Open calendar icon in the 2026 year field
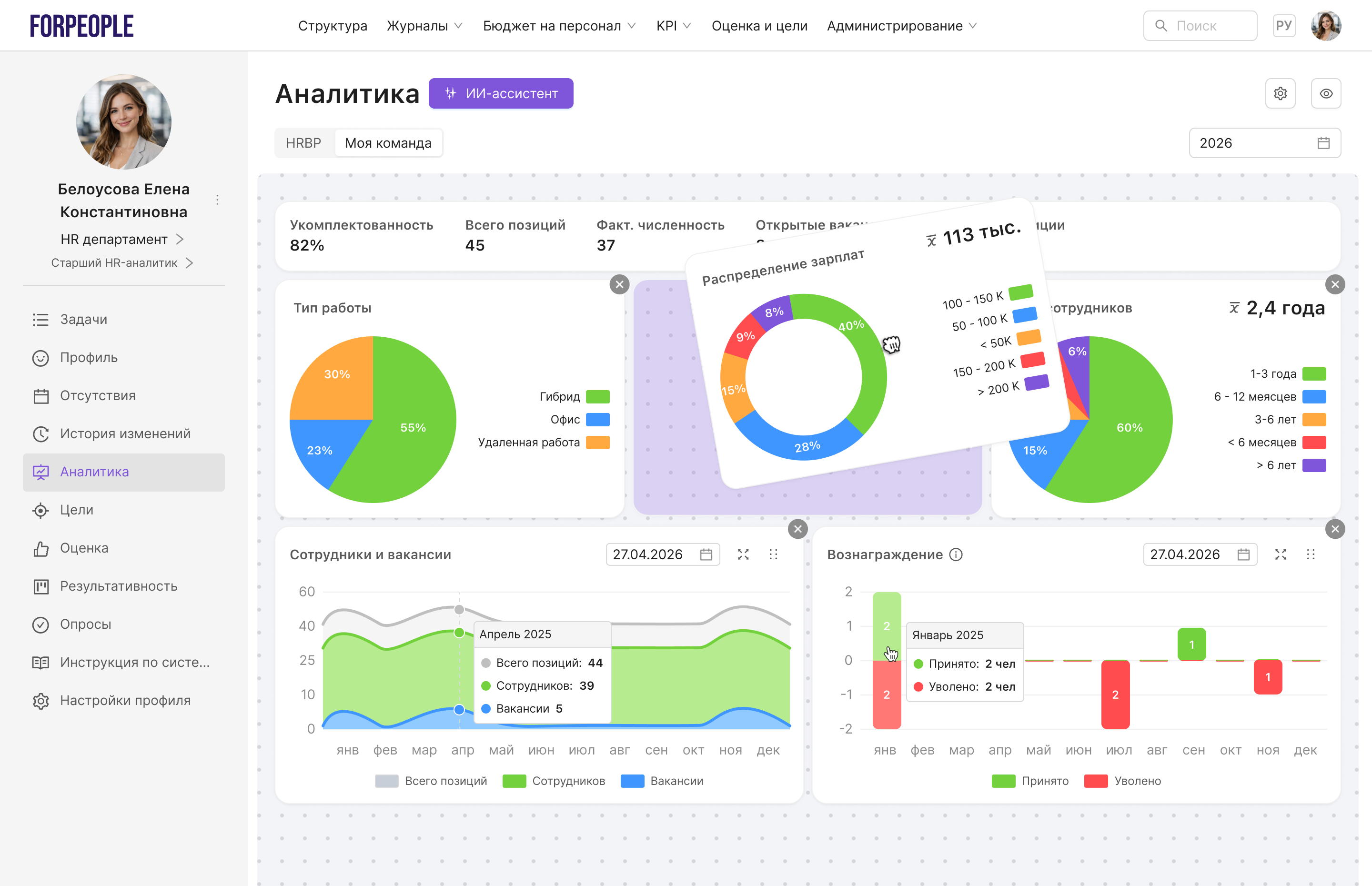1372x886 pixels. coord(1323,143)
